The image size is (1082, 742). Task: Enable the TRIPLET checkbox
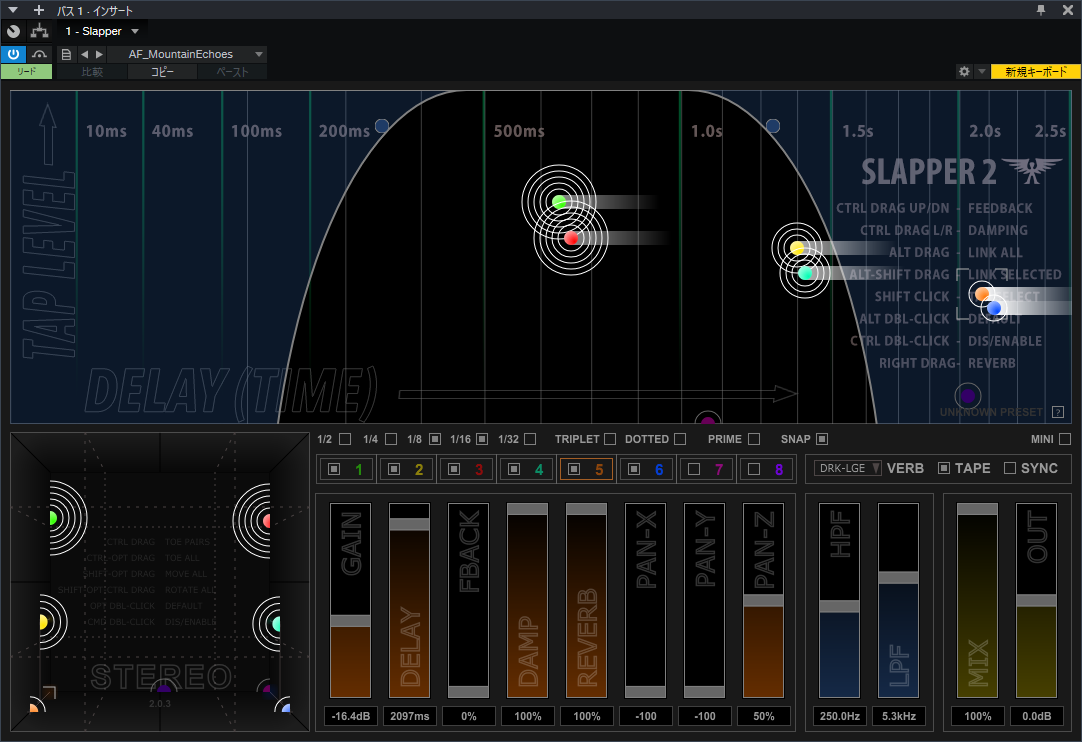pyautogui.click(x=610, y=439)
